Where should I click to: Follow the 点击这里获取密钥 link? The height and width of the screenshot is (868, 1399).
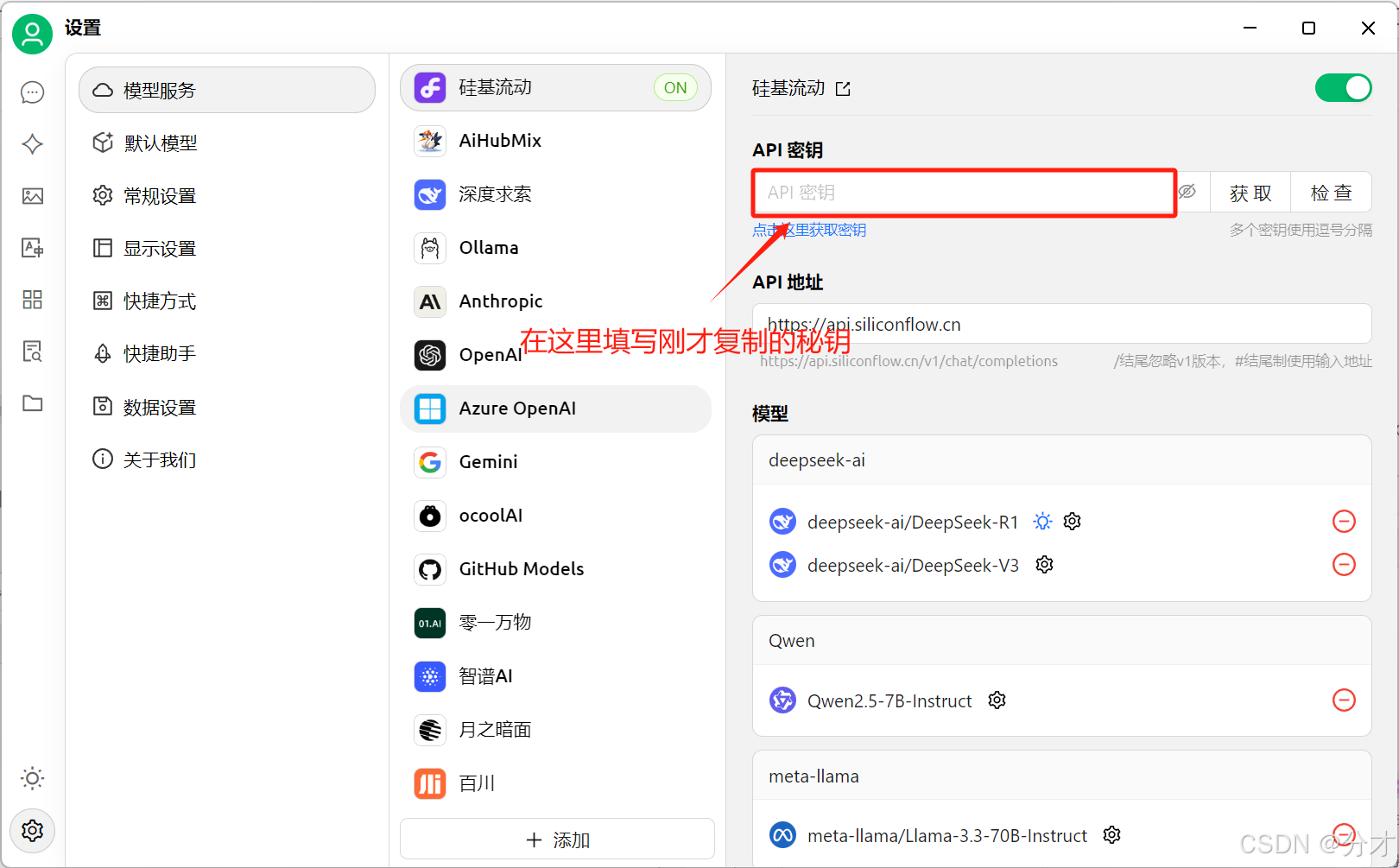pos(809,230)
